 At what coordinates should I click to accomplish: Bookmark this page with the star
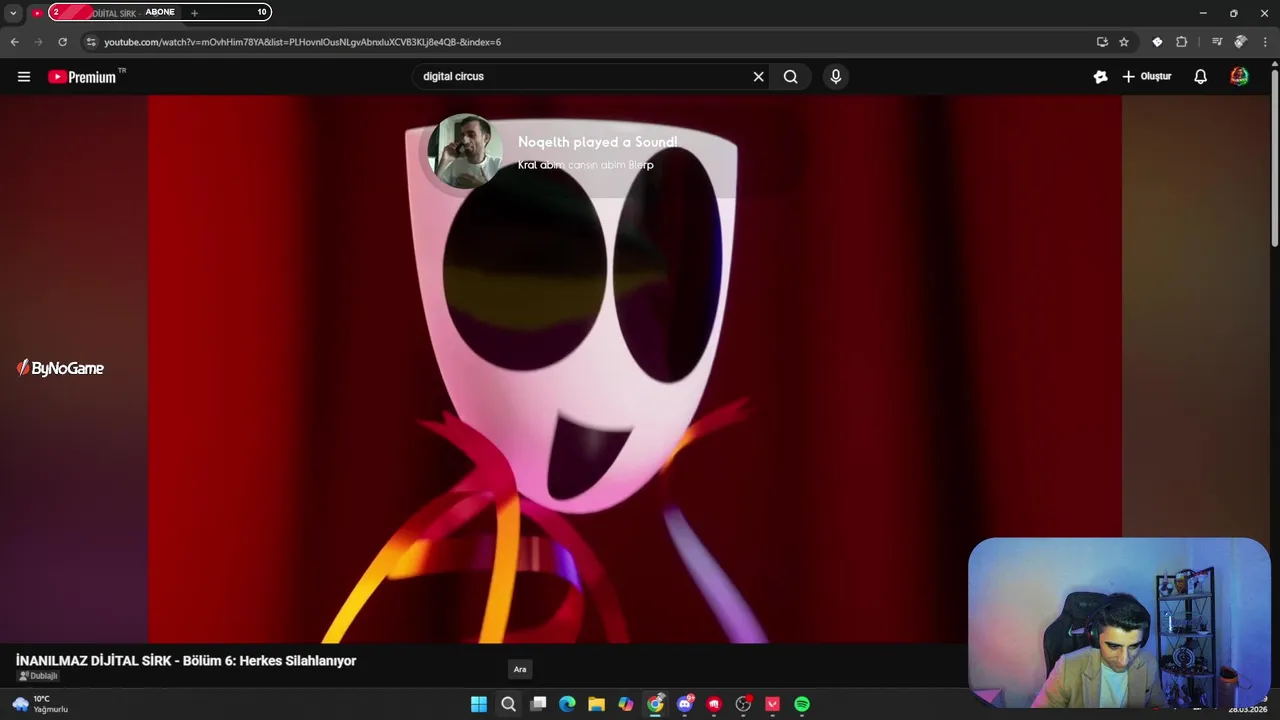(x=1124, y=42)
